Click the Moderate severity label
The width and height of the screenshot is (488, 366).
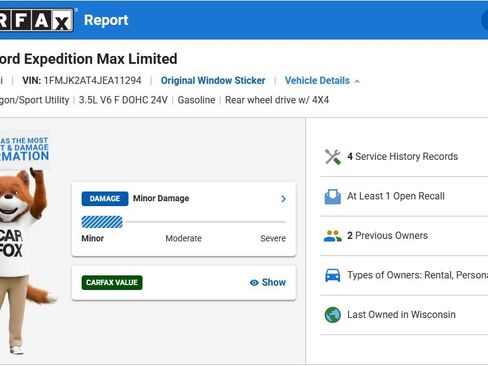(184, 238)
